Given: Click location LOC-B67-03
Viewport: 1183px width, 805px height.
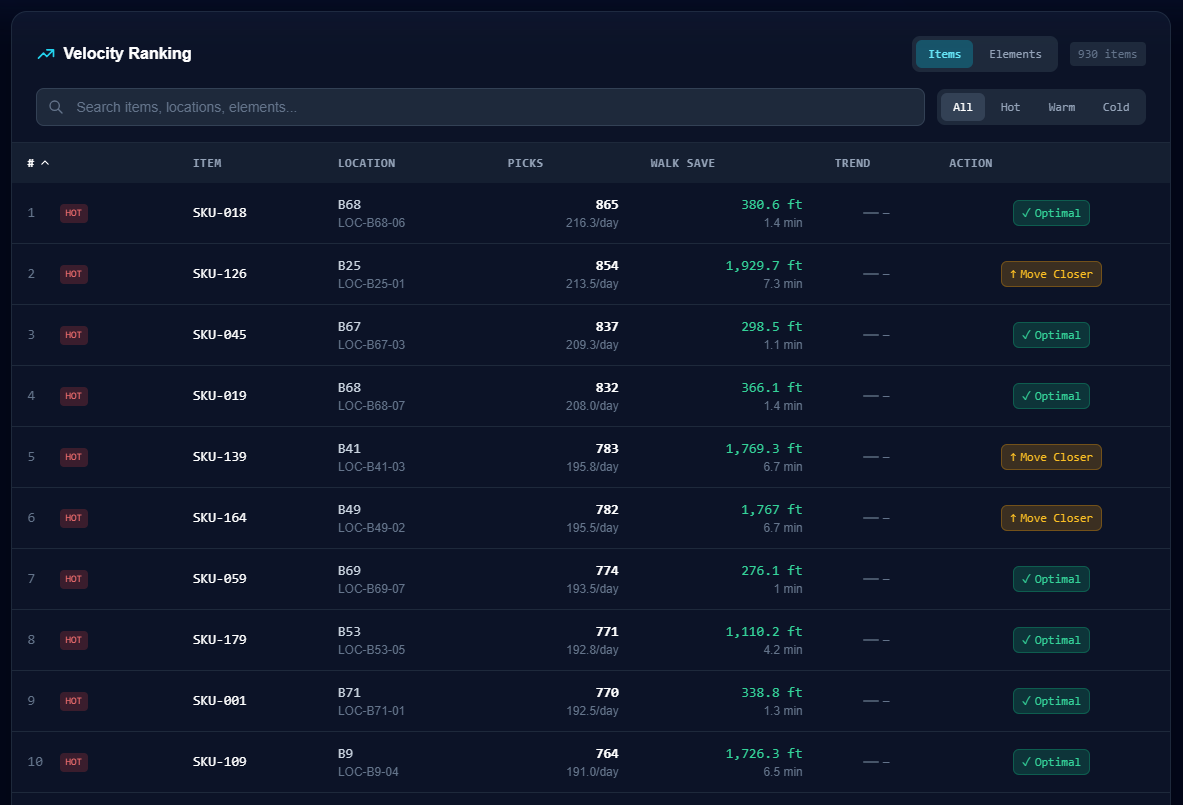Looking at the screenshot, I should coord(371,346).
